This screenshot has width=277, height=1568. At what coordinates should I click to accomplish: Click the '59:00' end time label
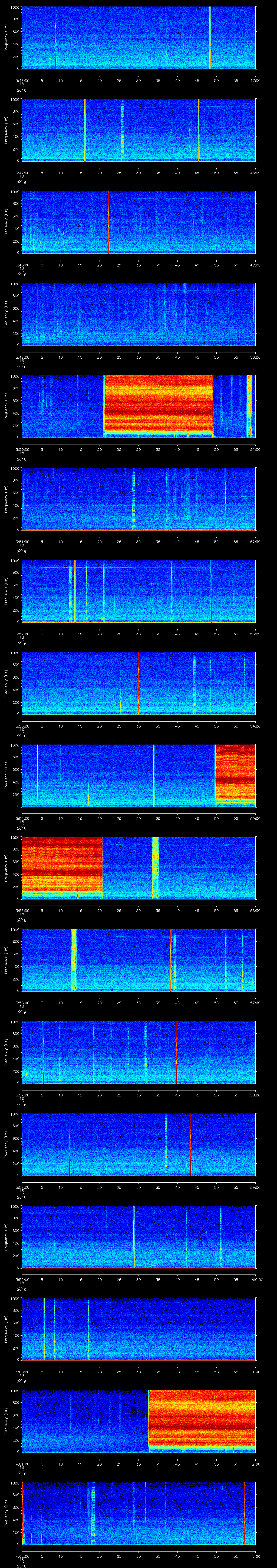[x=255, y=1187]
